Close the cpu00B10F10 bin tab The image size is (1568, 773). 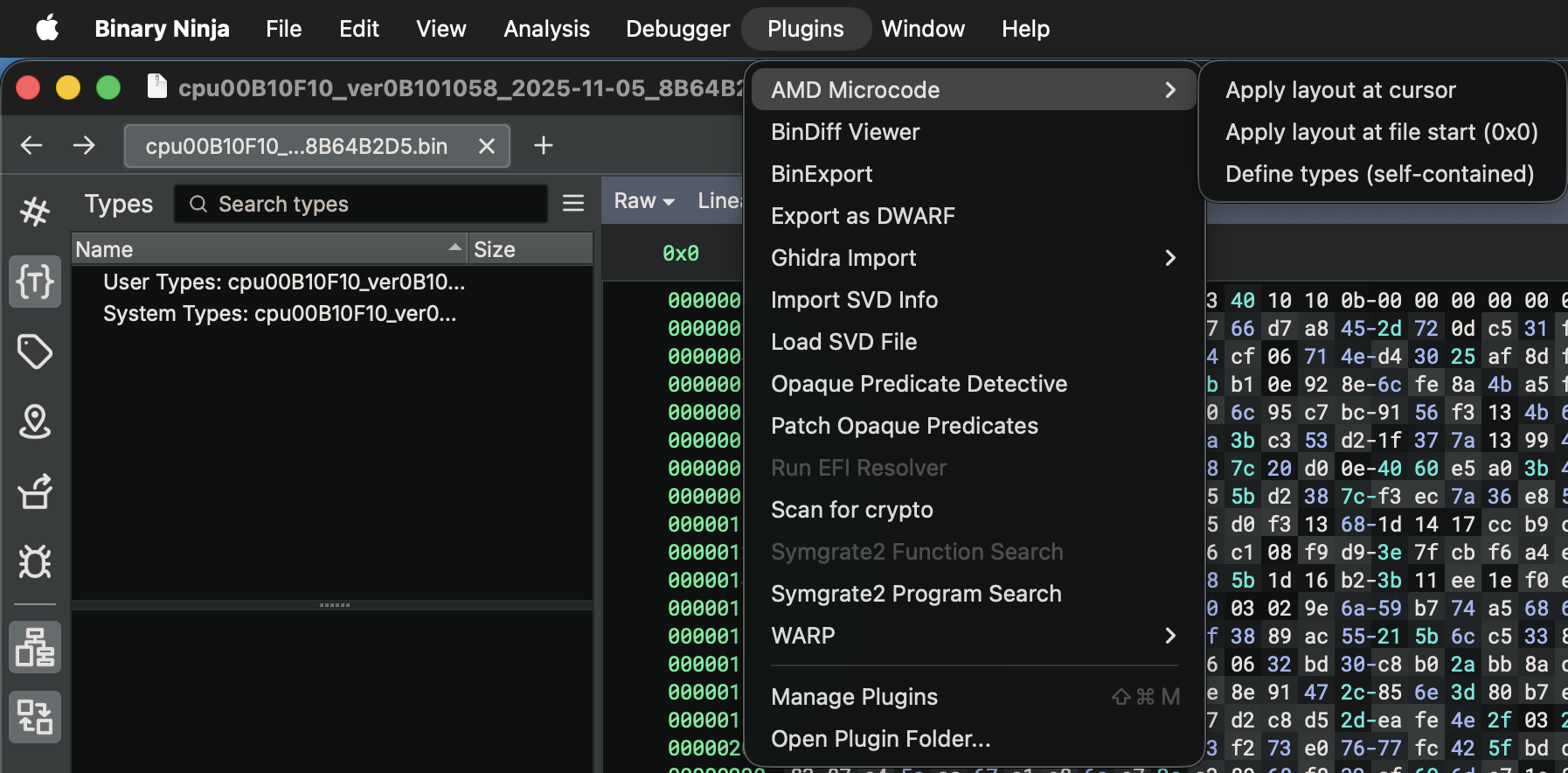point(487,146)
